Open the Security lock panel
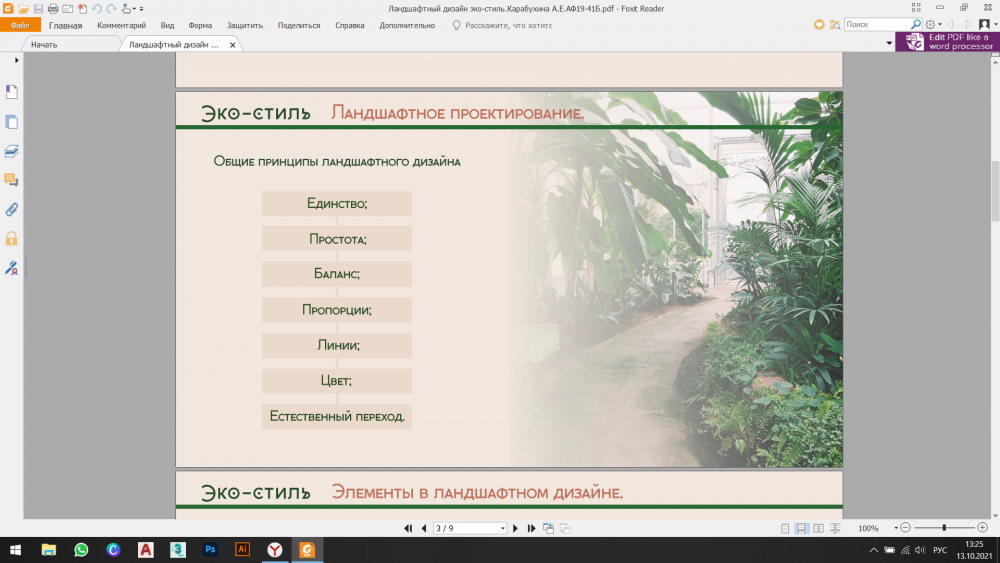 click(x=12, y=238)
